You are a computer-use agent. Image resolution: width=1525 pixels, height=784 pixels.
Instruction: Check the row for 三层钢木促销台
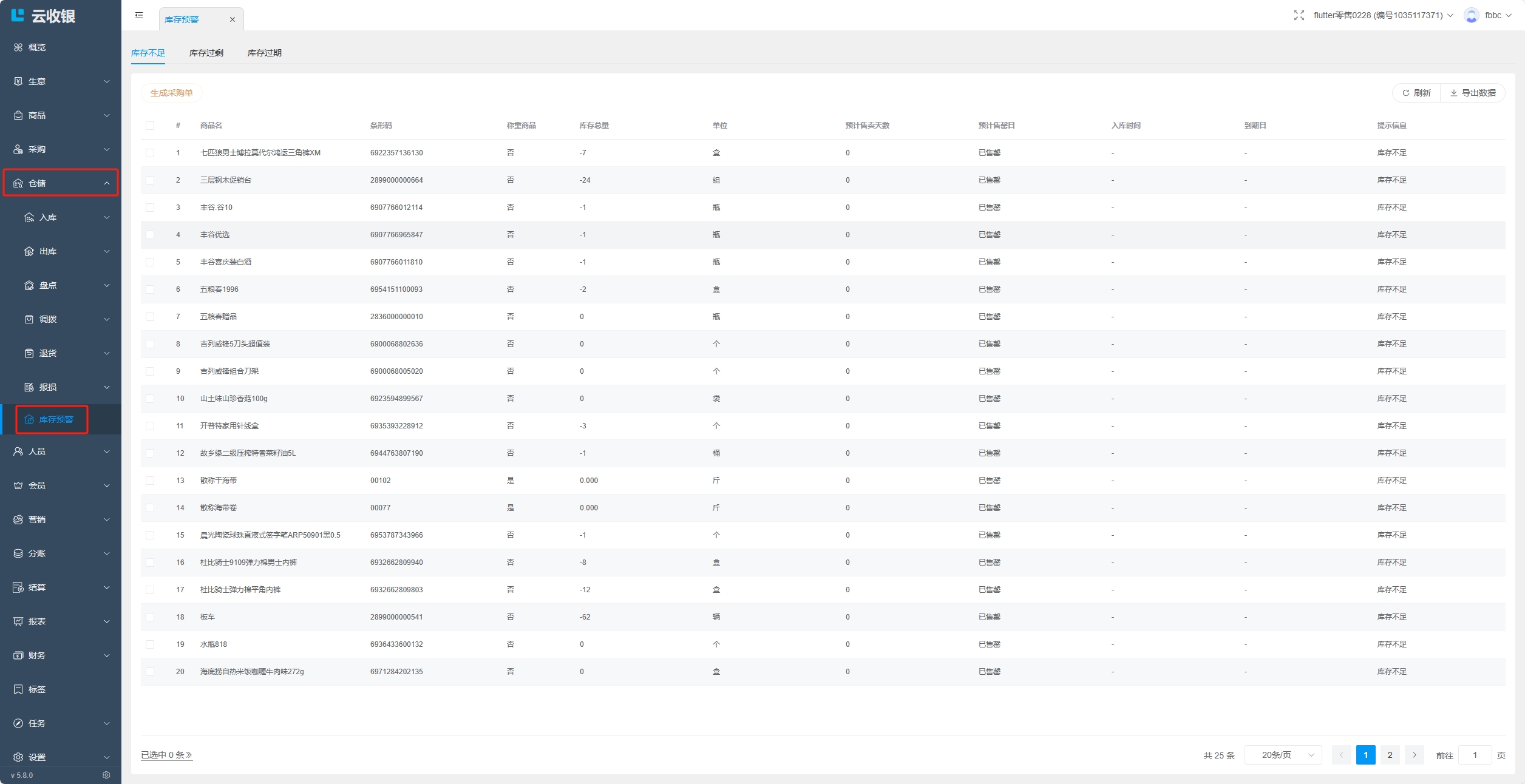pyautogui.click(x=150, y=180)
